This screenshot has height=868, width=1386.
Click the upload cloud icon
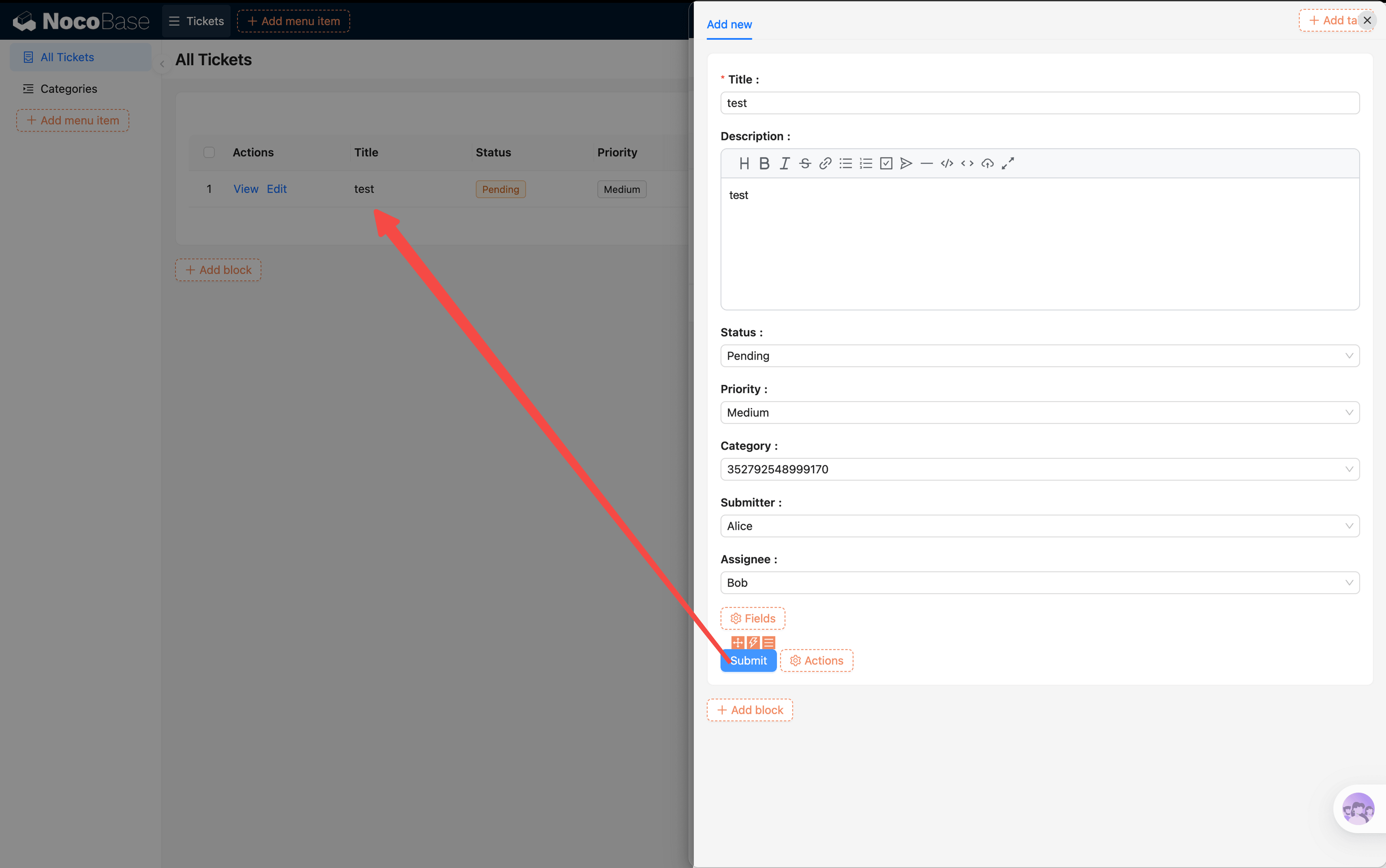pyautogui.click(x=988, y=164)
